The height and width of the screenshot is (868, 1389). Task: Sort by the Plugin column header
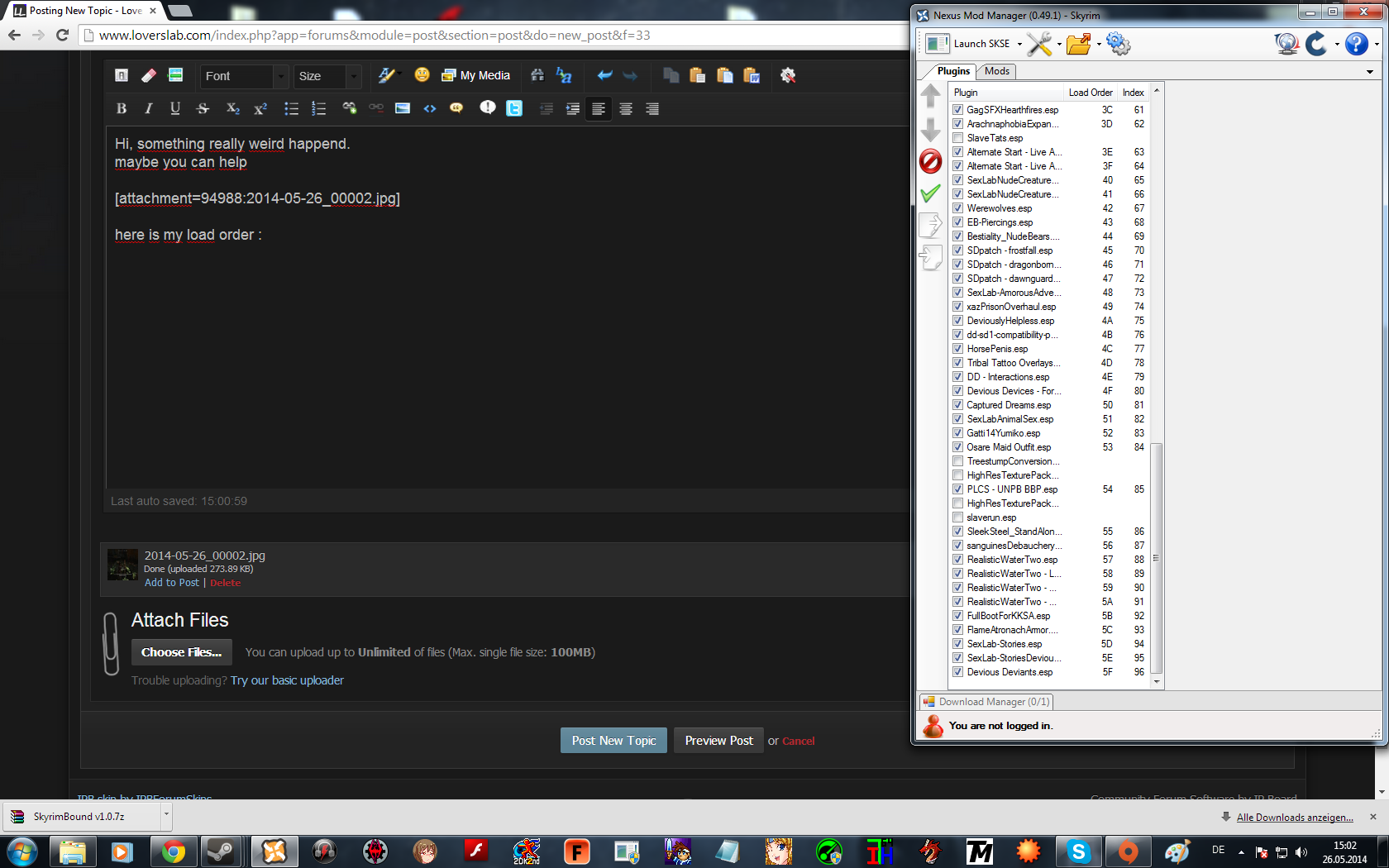coord(1006,93)
